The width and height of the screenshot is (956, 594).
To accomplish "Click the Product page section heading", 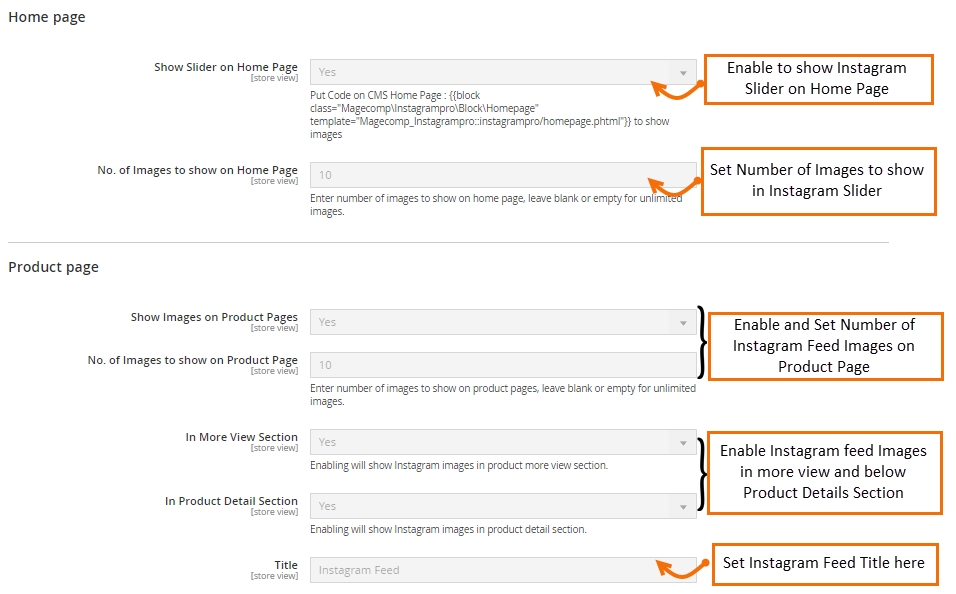I will (54, 267).
